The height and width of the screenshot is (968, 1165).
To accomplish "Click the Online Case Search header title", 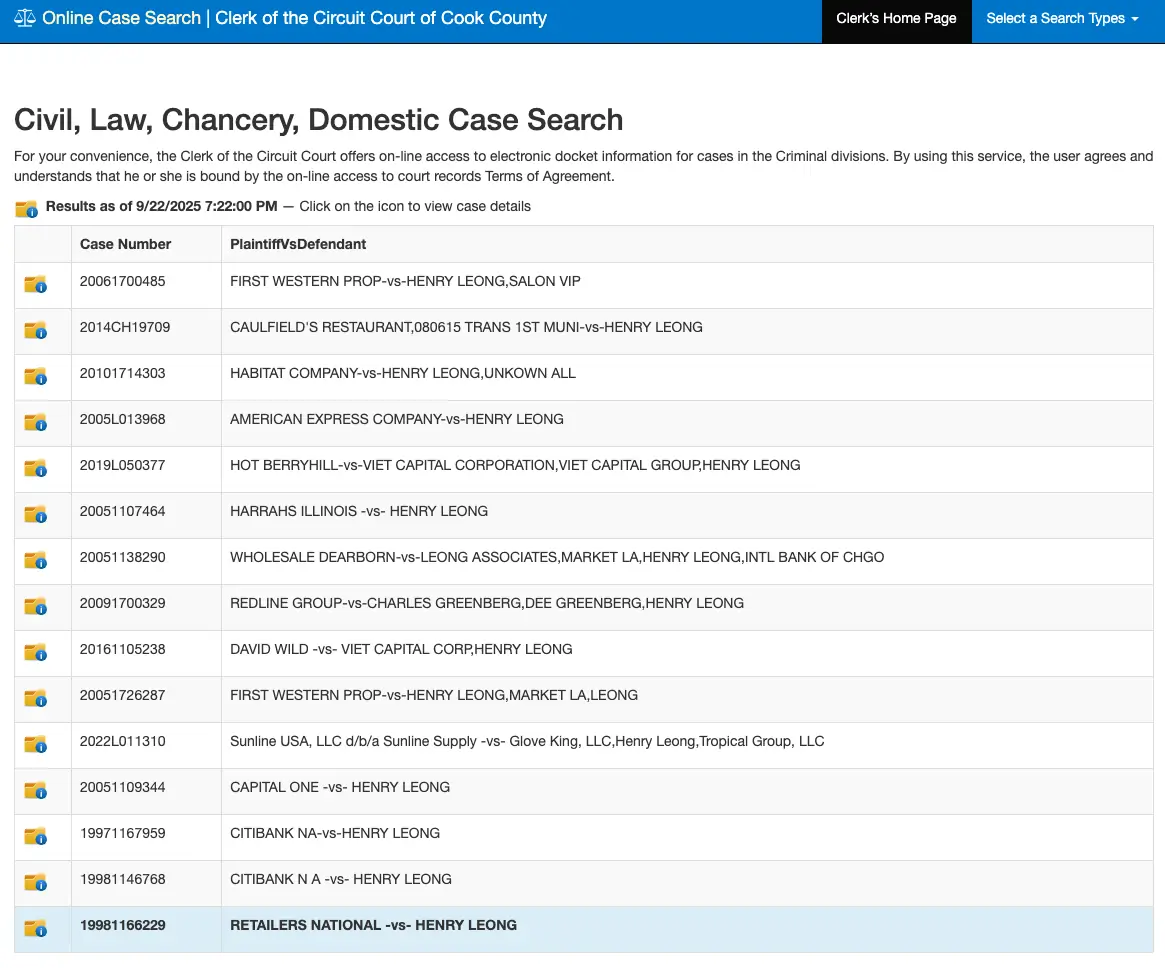I will click(294, 19).
